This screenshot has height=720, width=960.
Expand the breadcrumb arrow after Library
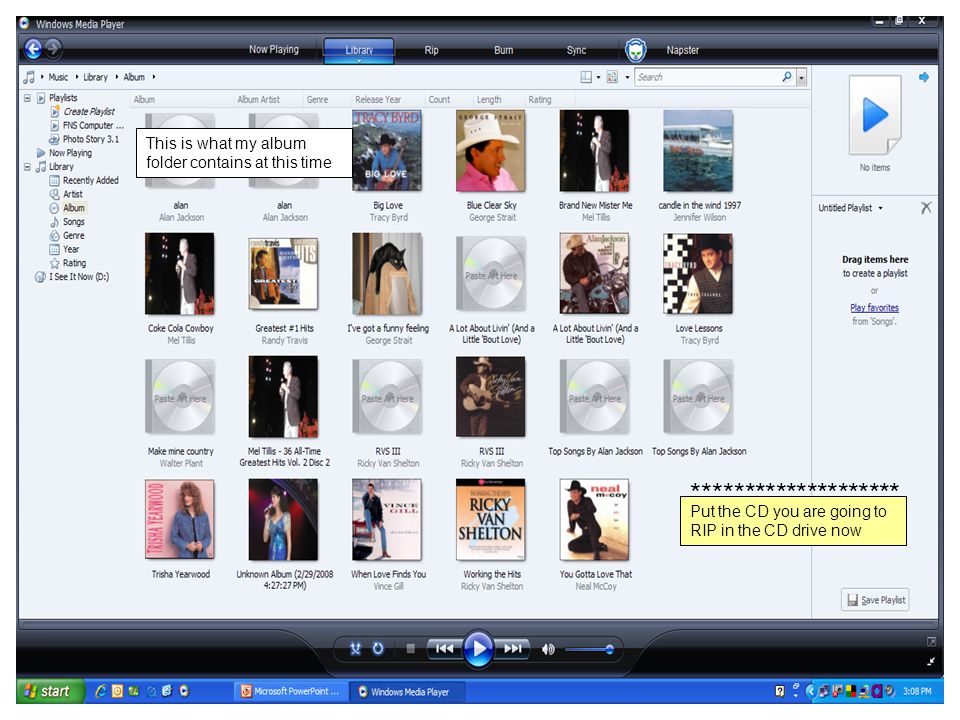click(117, 77)
